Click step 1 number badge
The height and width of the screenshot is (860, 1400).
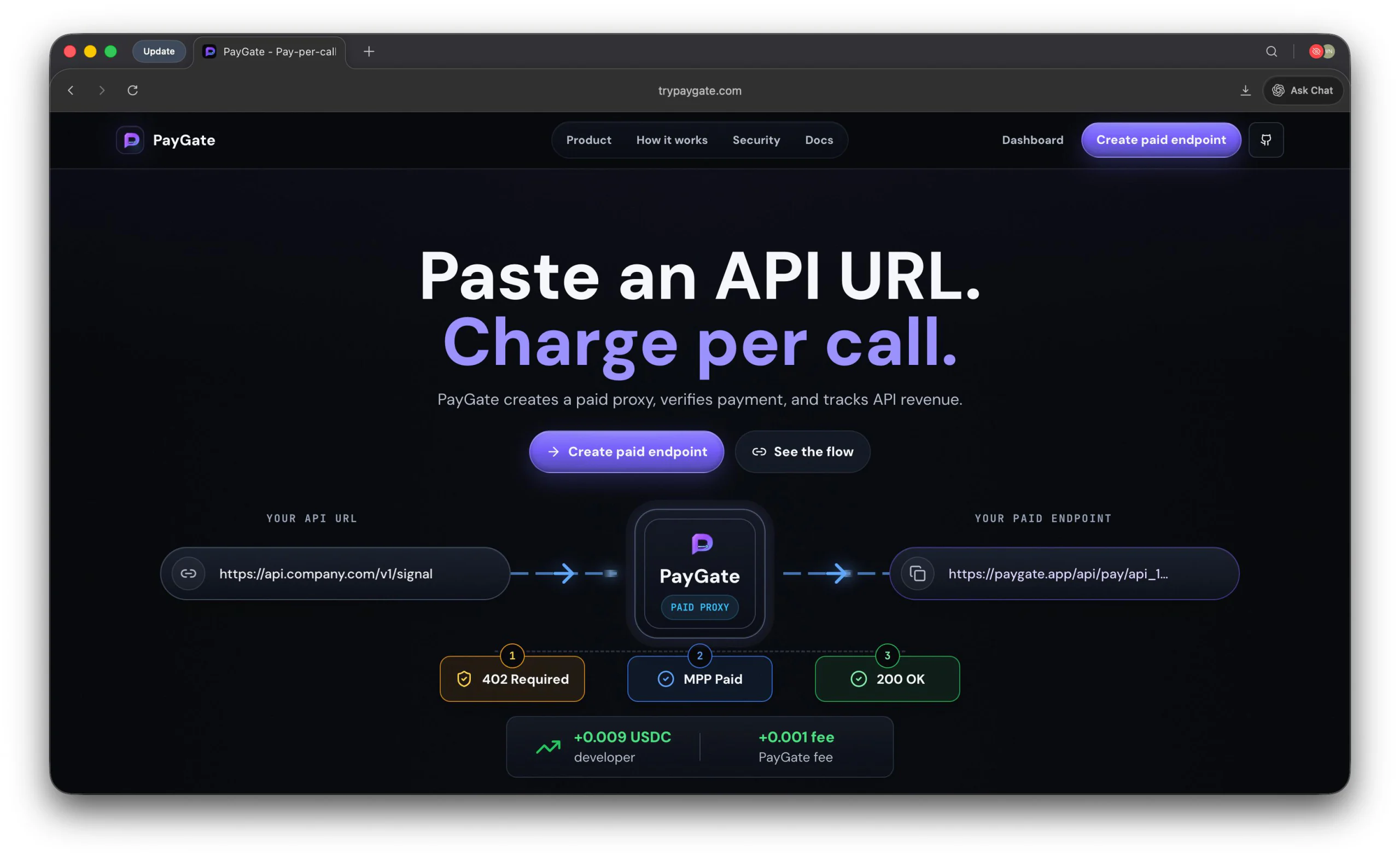coord(512,655)
